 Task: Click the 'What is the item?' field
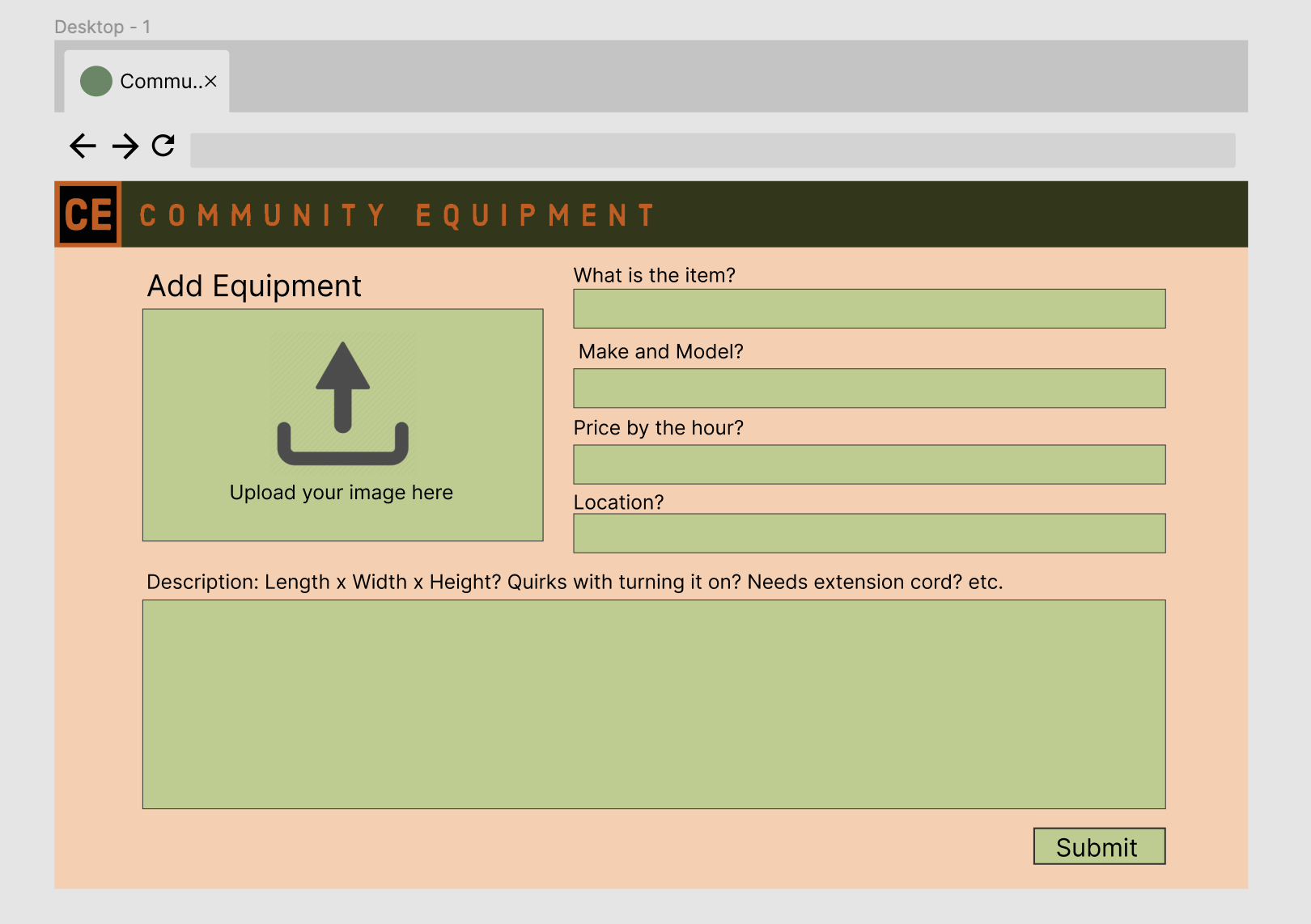(869, 308)
